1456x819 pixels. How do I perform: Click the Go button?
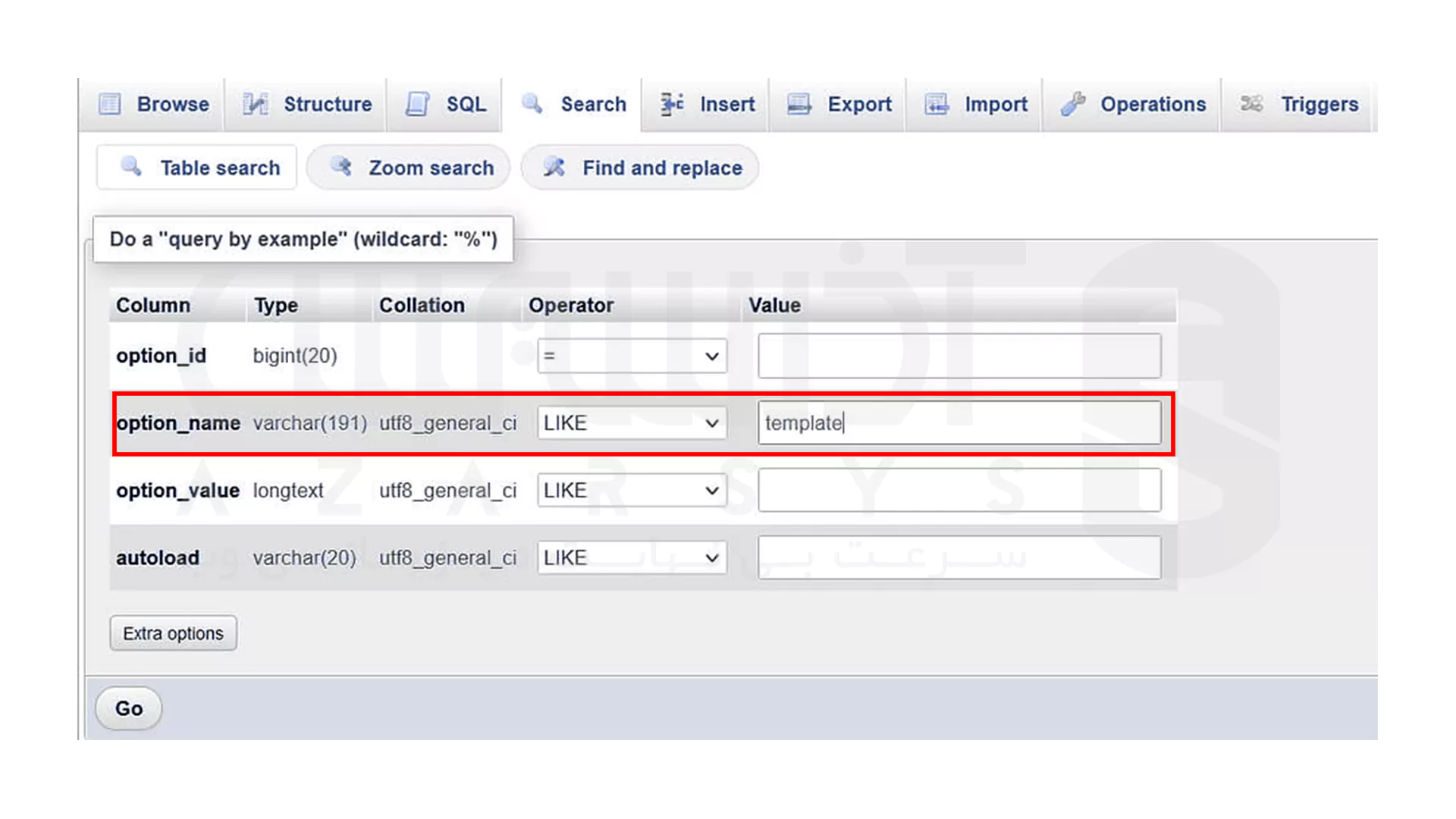[x=129, y=708]
